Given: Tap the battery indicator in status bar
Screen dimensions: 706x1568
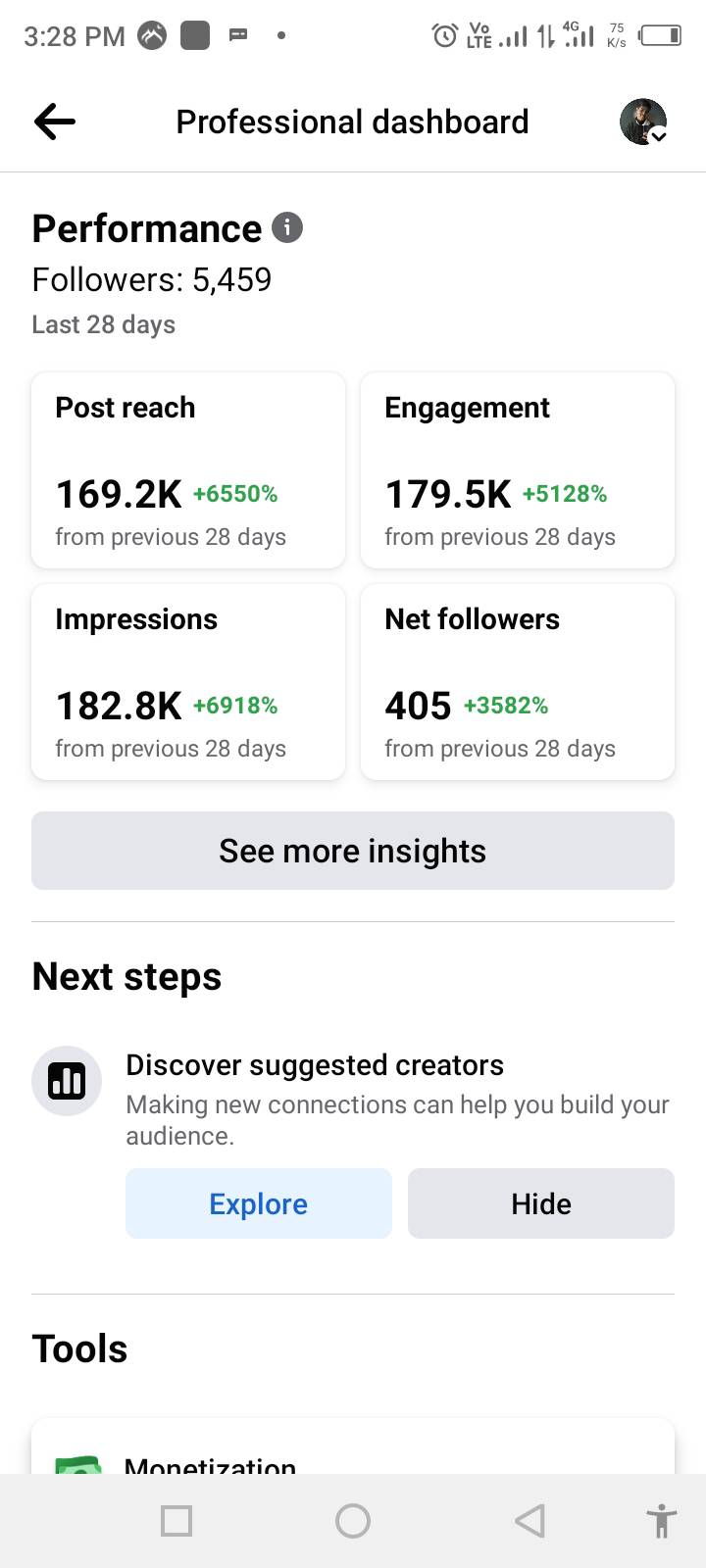Looking at the screenshot, I should coord(660,36).
